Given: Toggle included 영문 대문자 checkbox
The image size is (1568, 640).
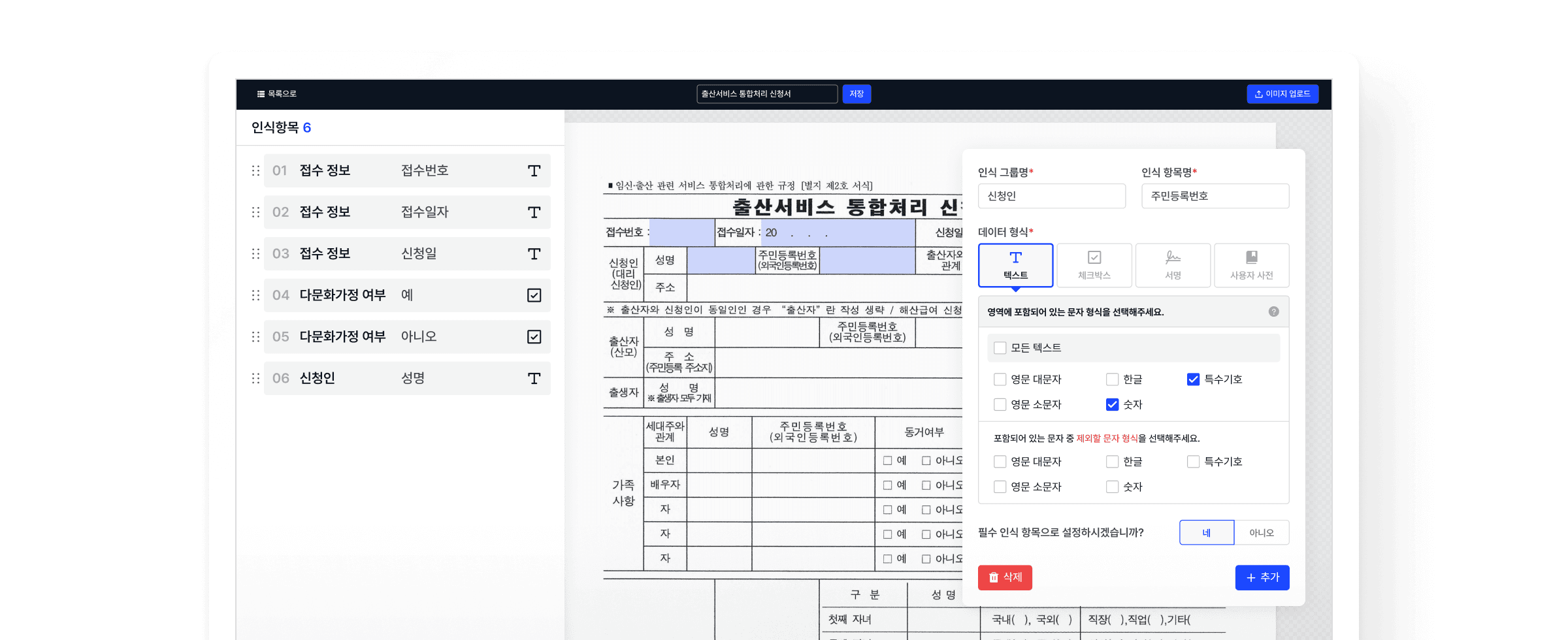Looking at the screenshot, I should coord(1000,379).
